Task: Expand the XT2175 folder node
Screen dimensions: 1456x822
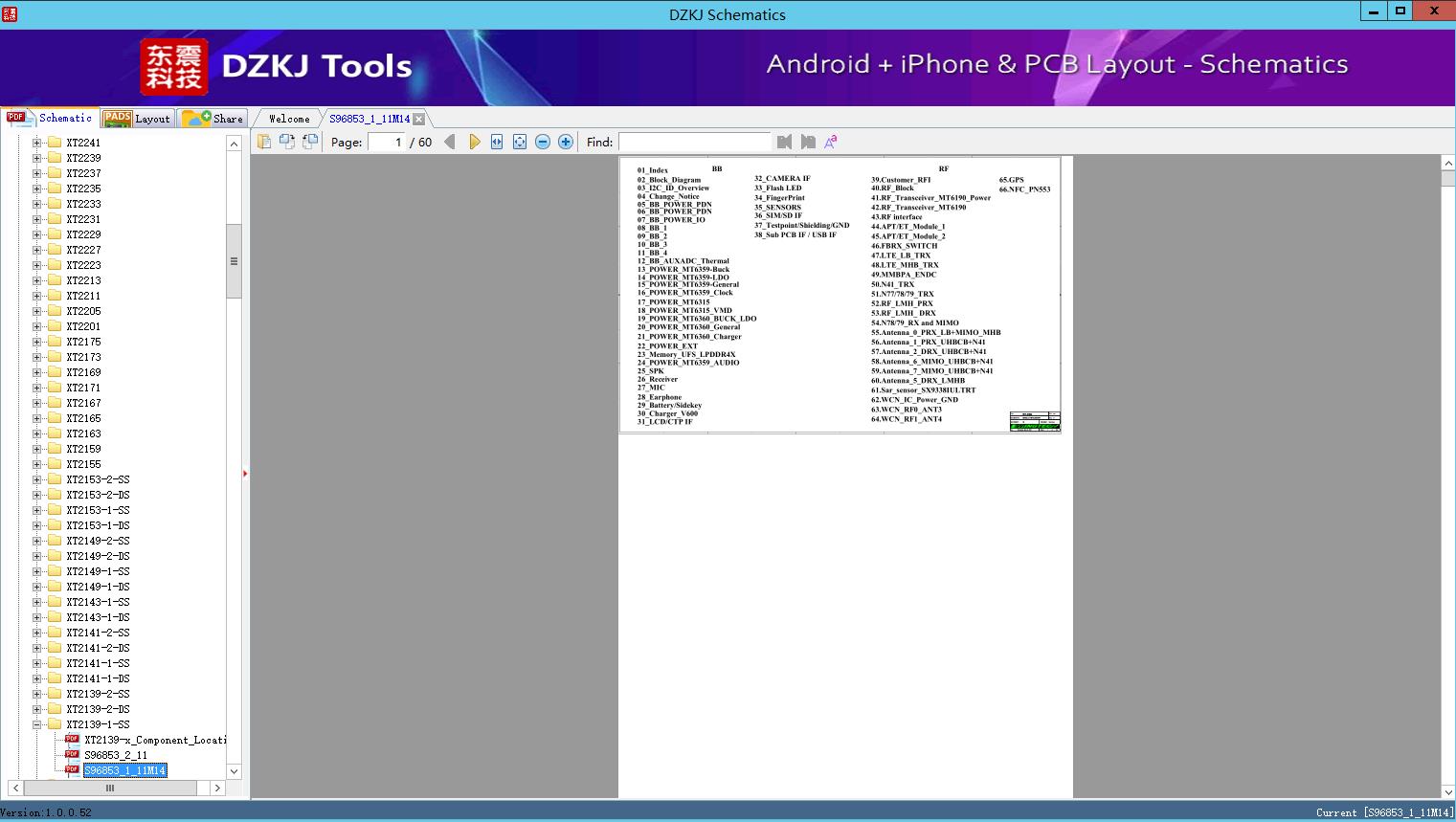Action: point(37,342)
